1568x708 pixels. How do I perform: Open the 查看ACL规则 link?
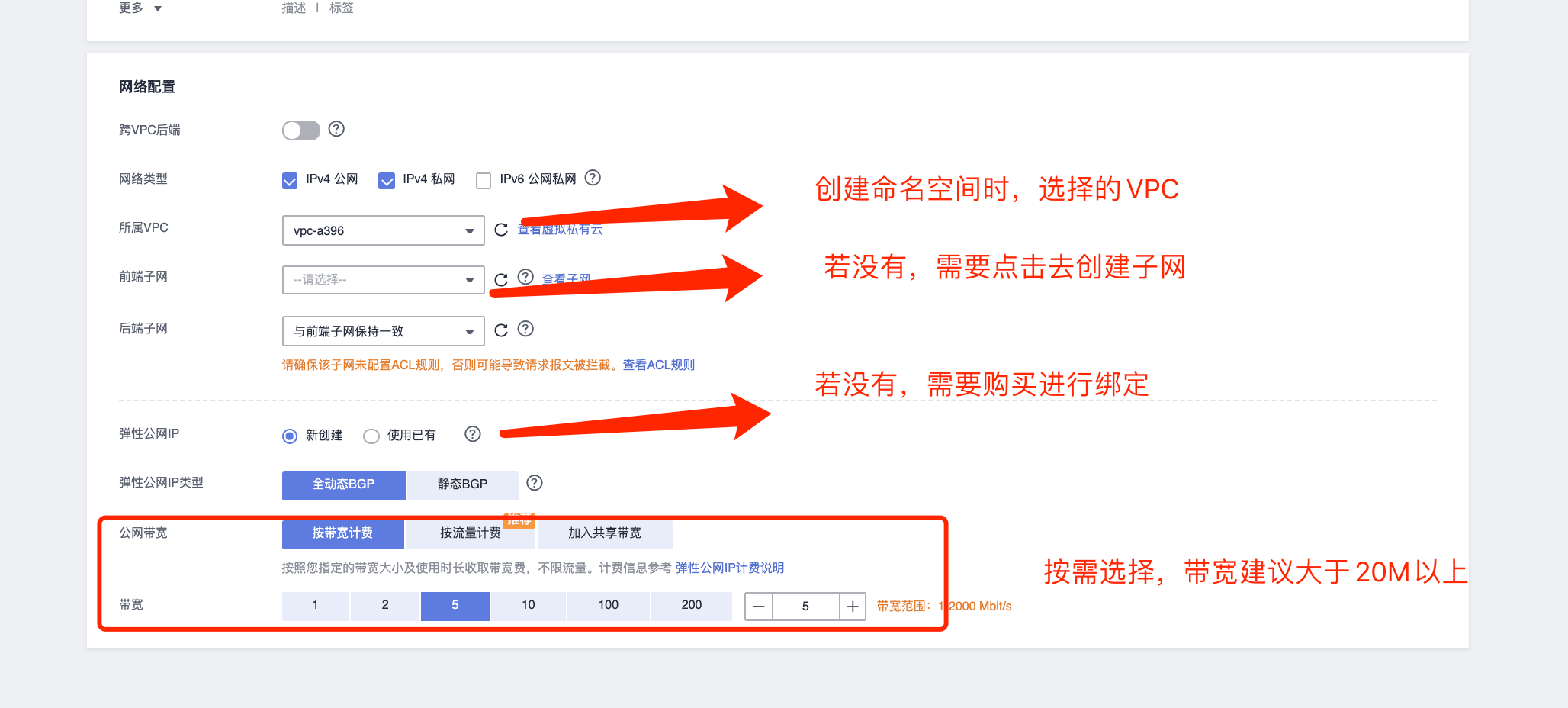coord(659,365)
